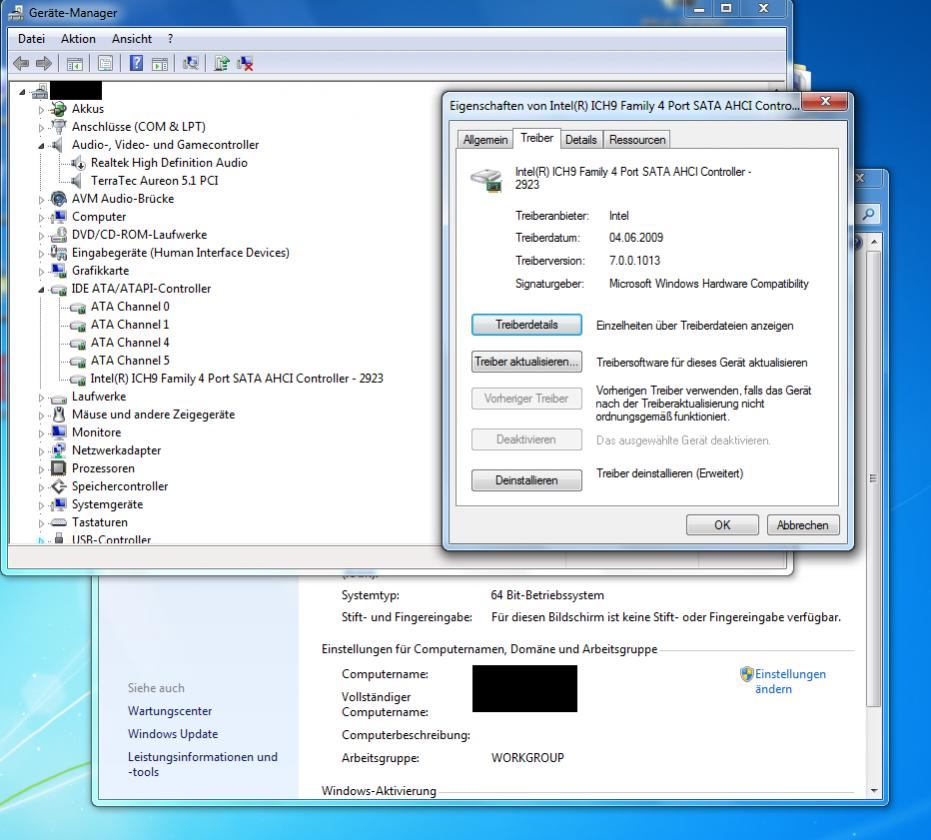Click the Monitore icon
931x840 pixels.
tap(58, 432)
